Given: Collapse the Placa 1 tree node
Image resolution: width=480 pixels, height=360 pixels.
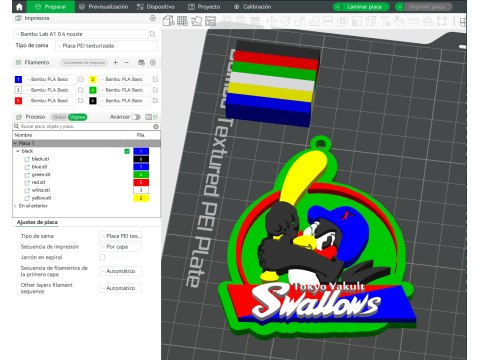Looking at the screenshot, I should (x=15, y=143).
